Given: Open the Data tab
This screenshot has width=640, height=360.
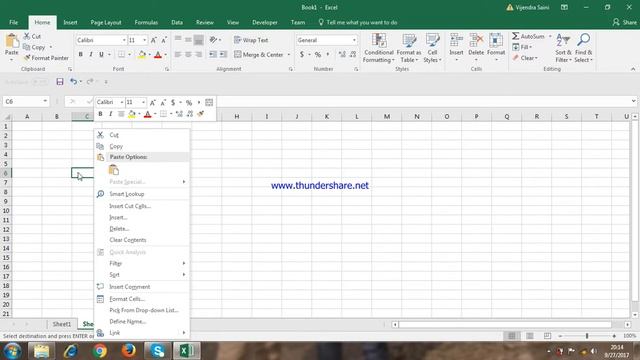Looking at the screenshot, I should [177, 22].
